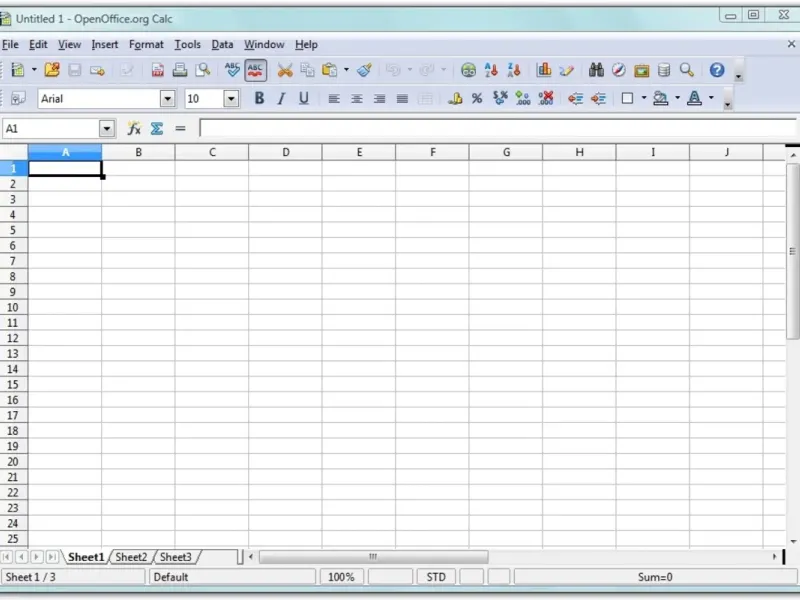
Task: Click the formula input line
Action: 497,129
